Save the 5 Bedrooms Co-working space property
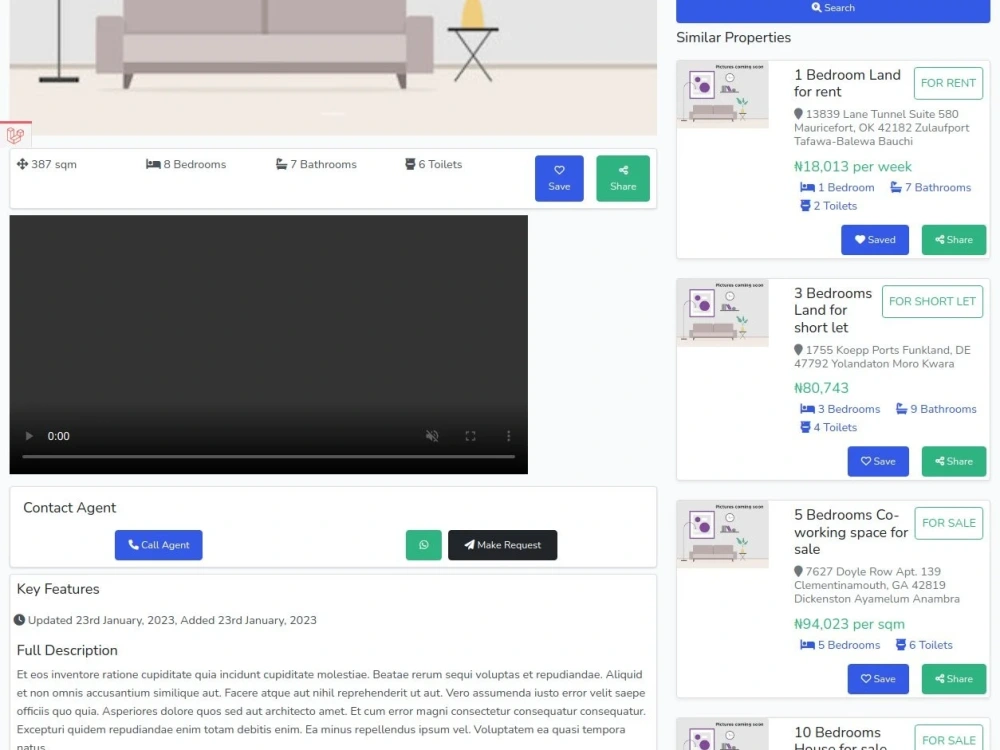Viewport: 1000px width, 750px height. [878, 679]
